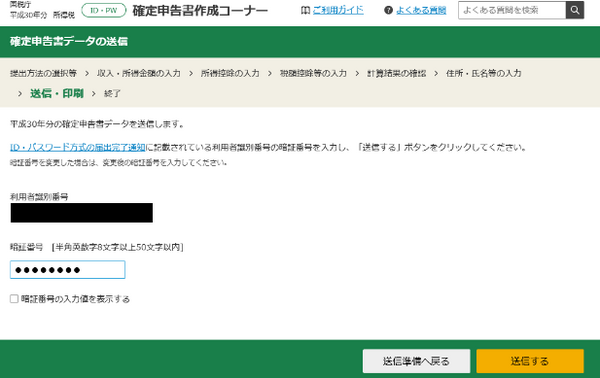Select breadcrumb step 提出方法の選択等
This screenshot has width=600, height=378.
click(43, 73)
